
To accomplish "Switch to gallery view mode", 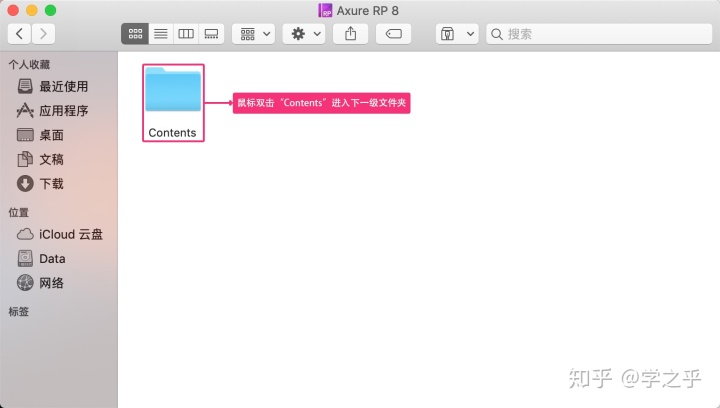I will click(x=211, y=34).
